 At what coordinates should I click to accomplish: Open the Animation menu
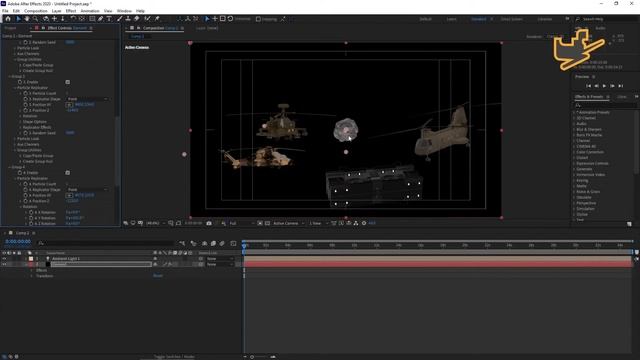pos(90,11)
